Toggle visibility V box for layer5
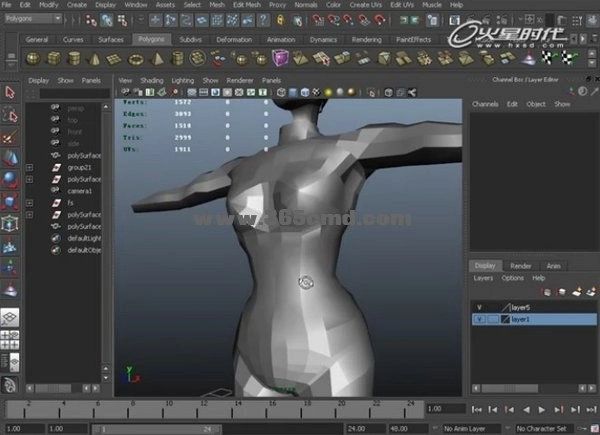Viewport: 600px width, 435px height. [479, 307]
